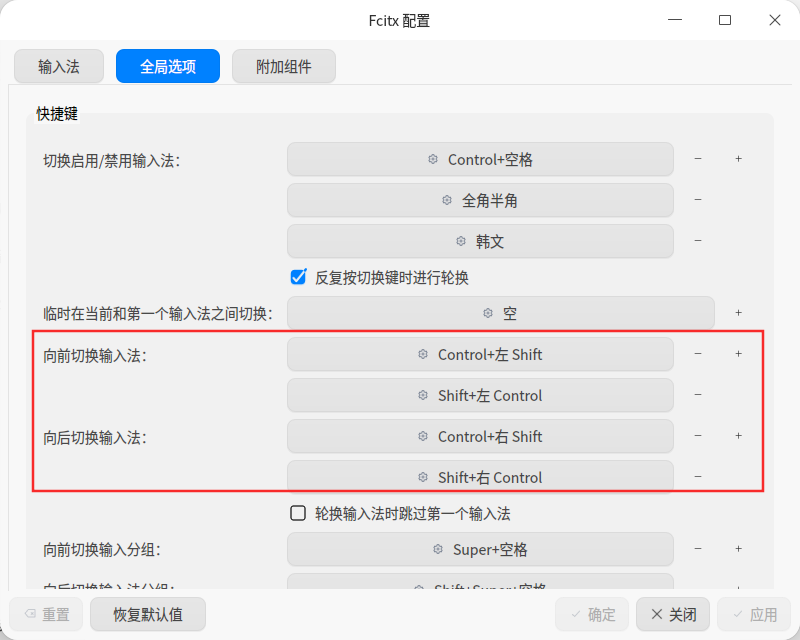Enable 轮换输入法时跳过第一个输入法 checkbox

coord(298,513)
